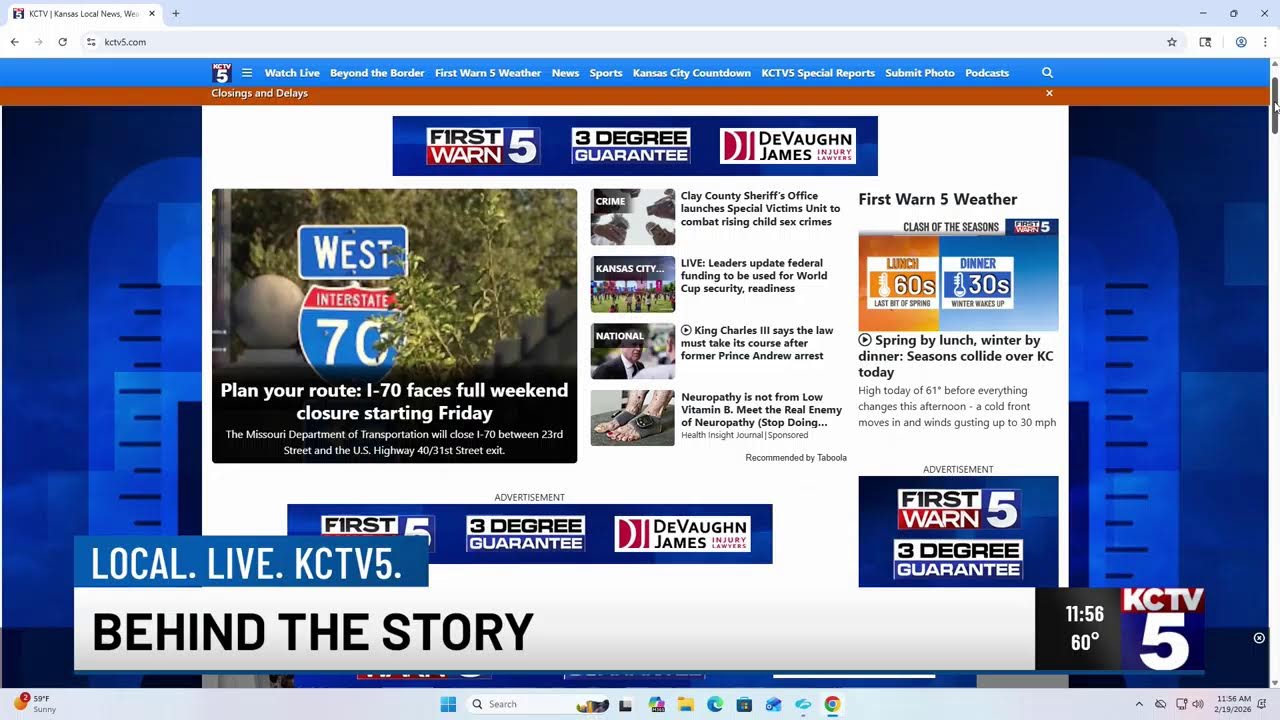Open the Task View taskbar icon
Screen dimensions: 1280x720
tap(626, 704)
